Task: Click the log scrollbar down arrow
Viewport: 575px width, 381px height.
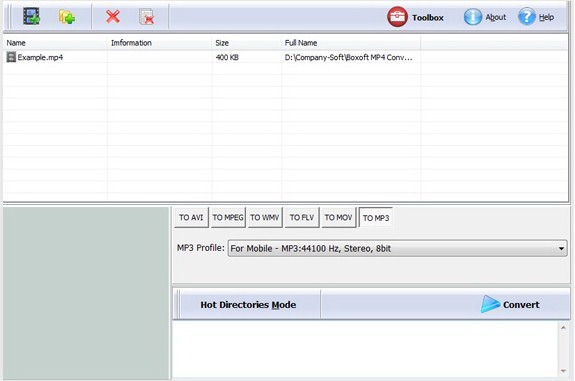Action: point(564,371)
